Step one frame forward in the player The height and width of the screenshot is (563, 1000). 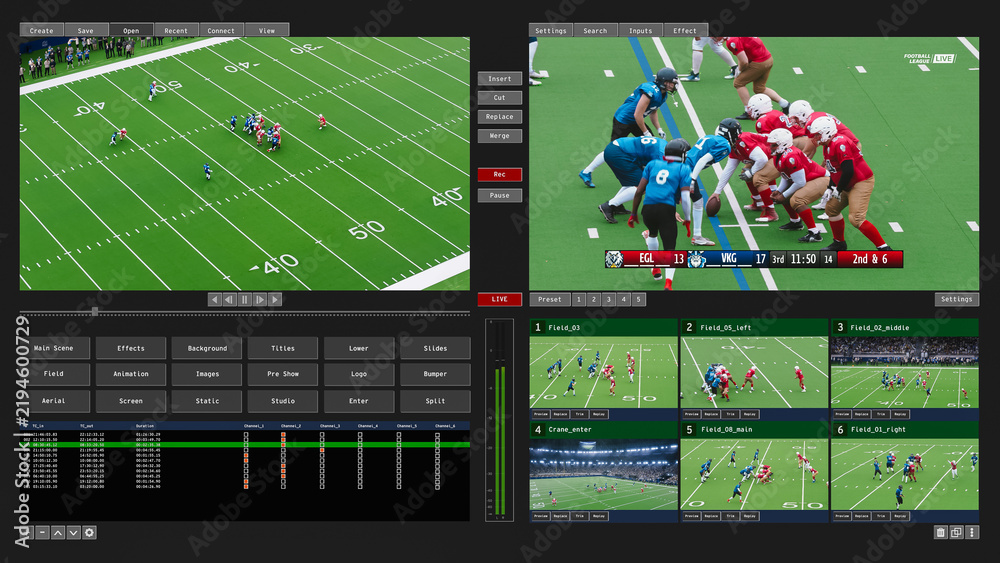[x=260, y=299]
